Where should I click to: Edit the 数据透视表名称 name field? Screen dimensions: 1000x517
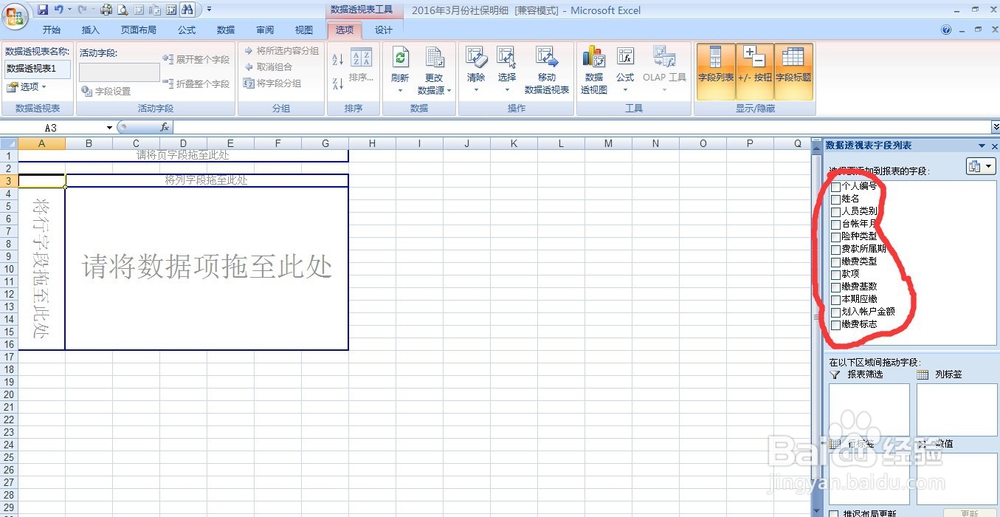(38, 68)
